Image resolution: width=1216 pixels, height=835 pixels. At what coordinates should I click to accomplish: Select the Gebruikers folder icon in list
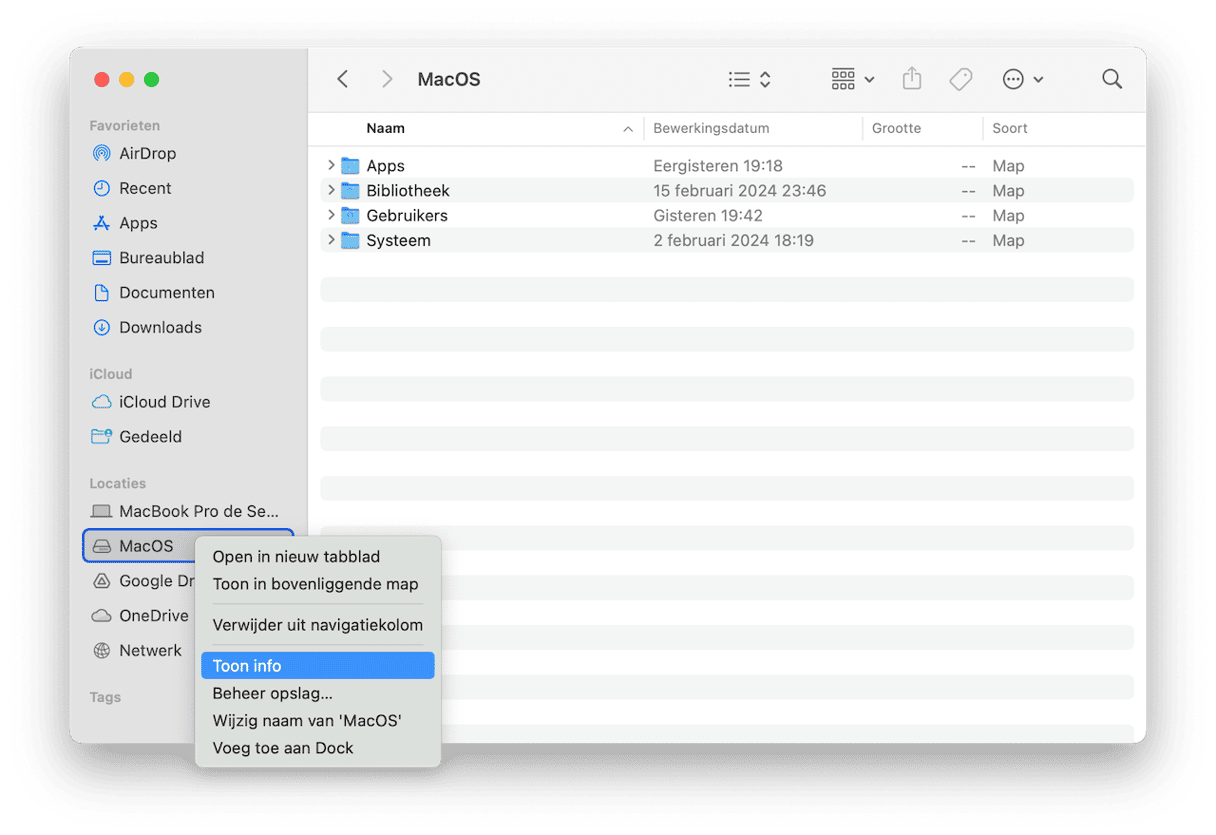click(x=350, y=215)
